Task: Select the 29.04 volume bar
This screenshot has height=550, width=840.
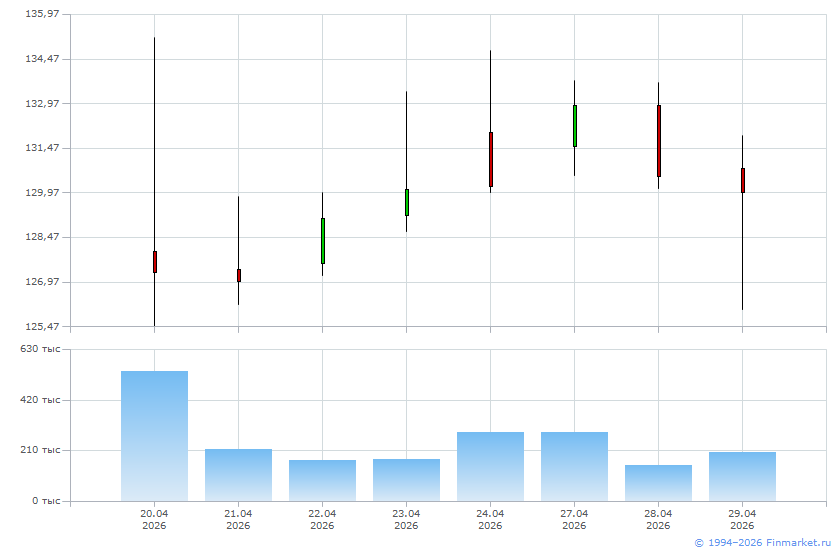Action: pyautogui.click(x=742, y=476)
